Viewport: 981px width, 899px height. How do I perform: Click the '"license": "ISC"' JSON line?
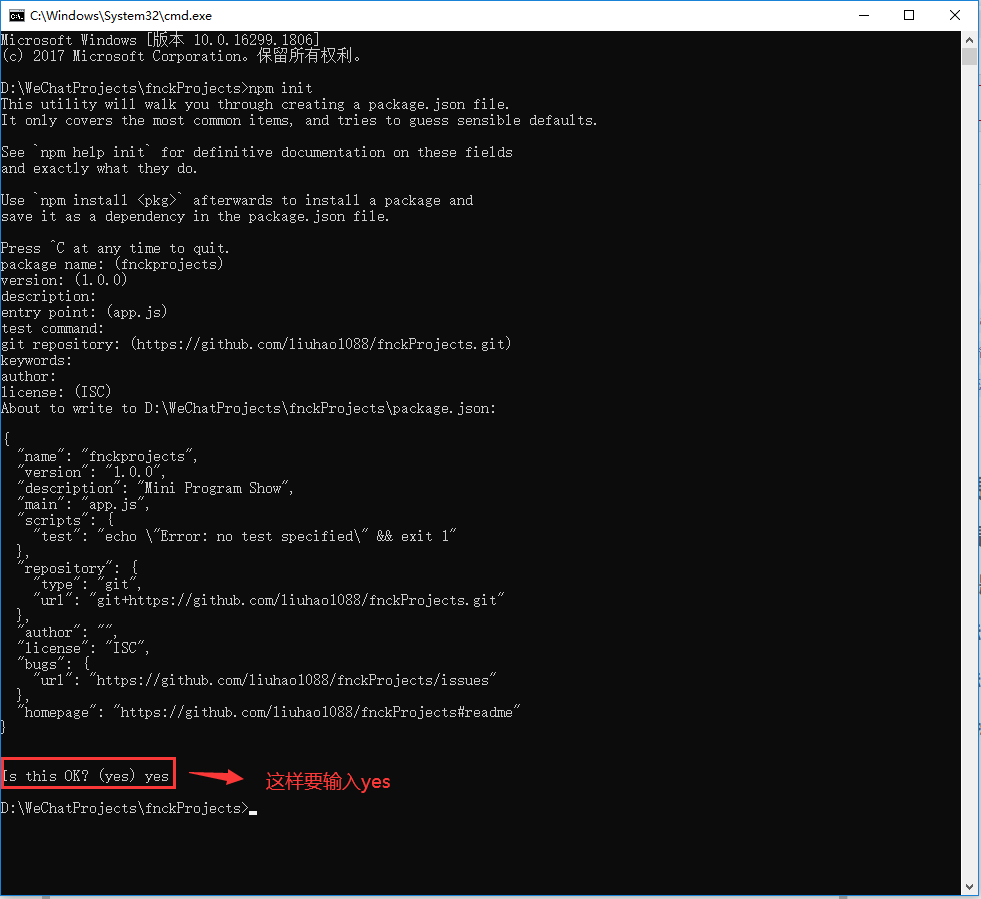(x=83, y=649)
